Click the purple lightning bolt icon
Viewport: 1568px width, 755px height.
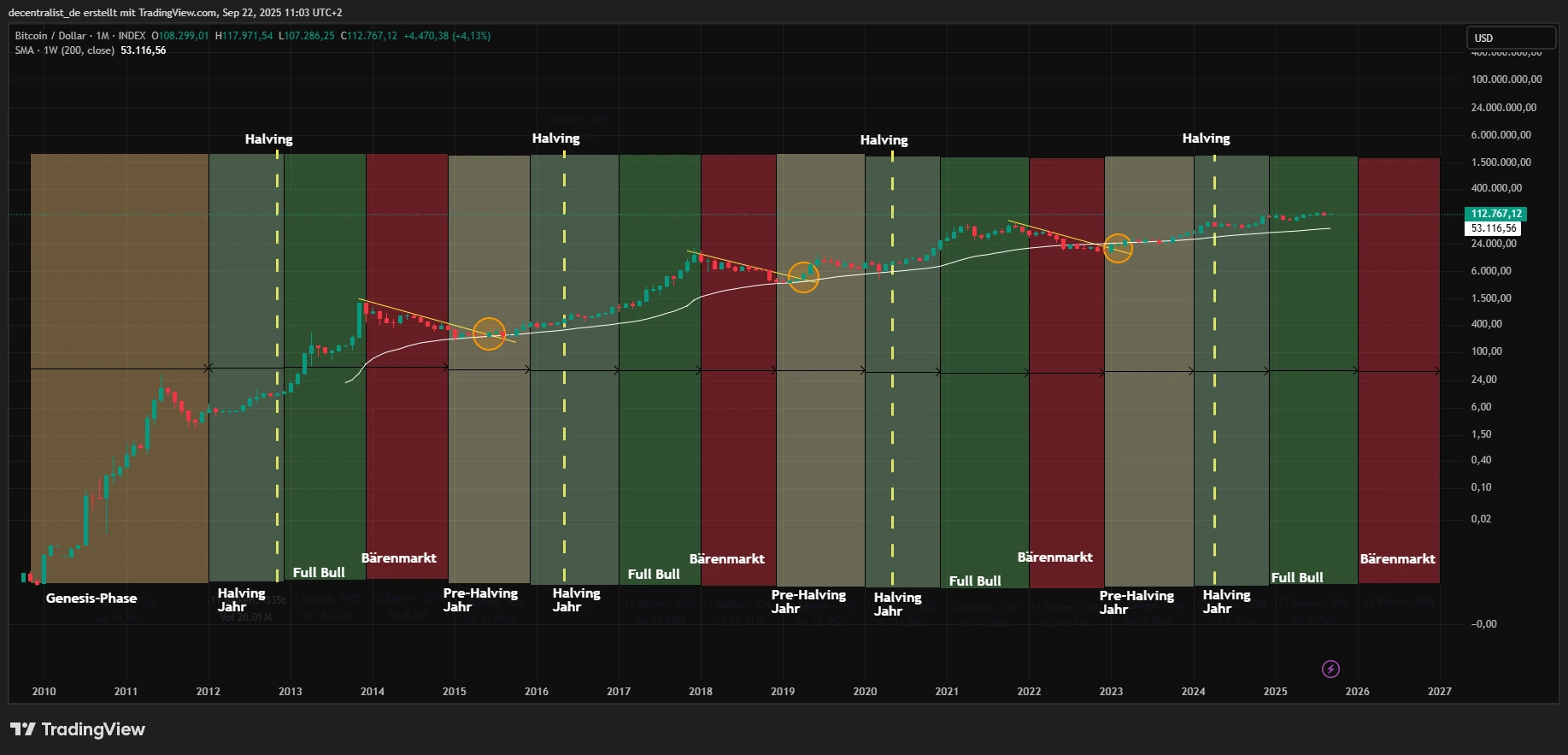pyautogui.click(x=1330, y=669)
